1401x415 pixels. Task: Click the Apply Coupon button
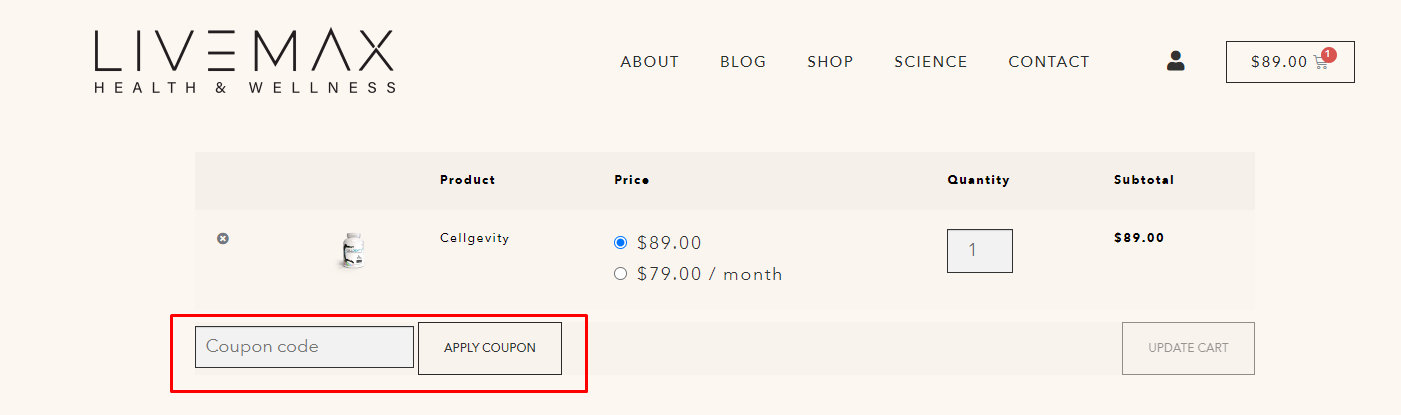point(490,348)
